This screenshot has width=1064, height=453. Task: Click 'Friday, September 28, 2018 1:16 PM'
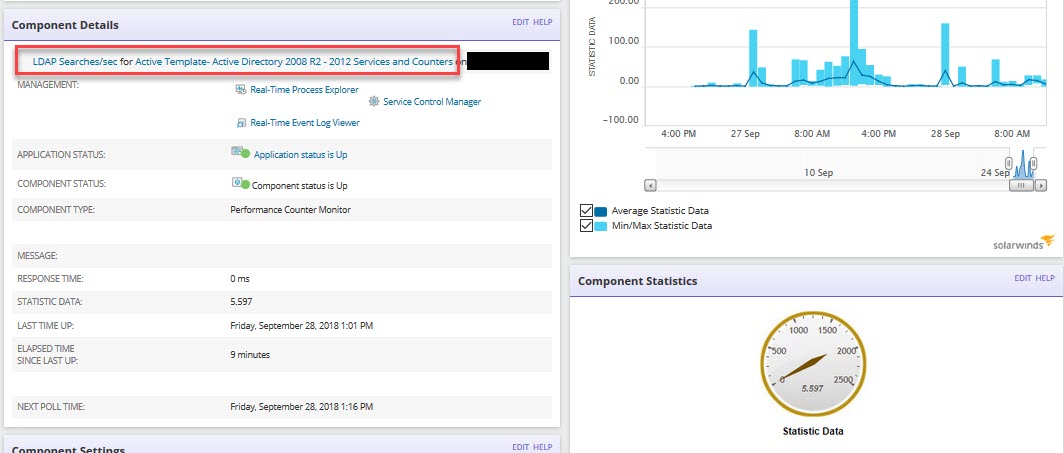302,407
